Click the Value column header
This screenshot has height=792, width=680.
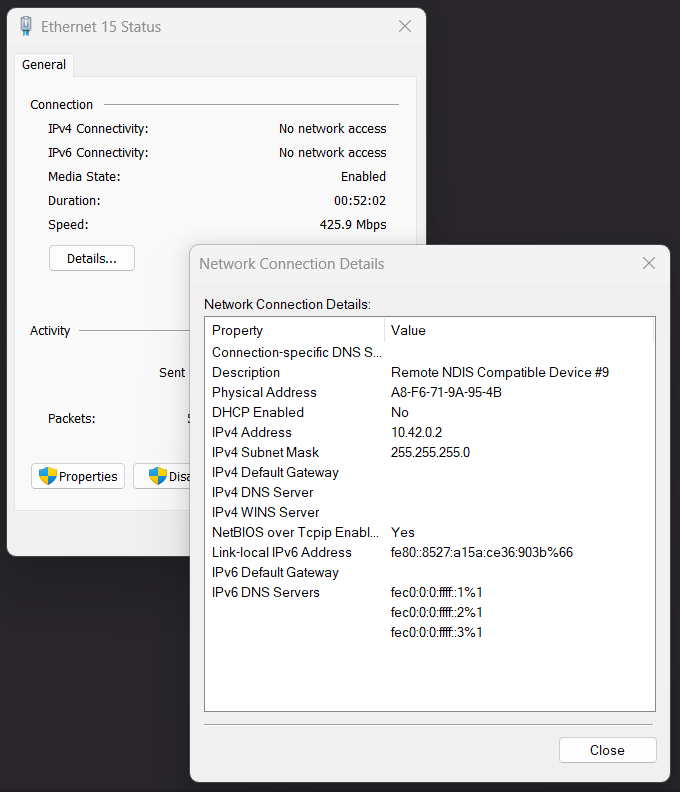pos(408,331)
